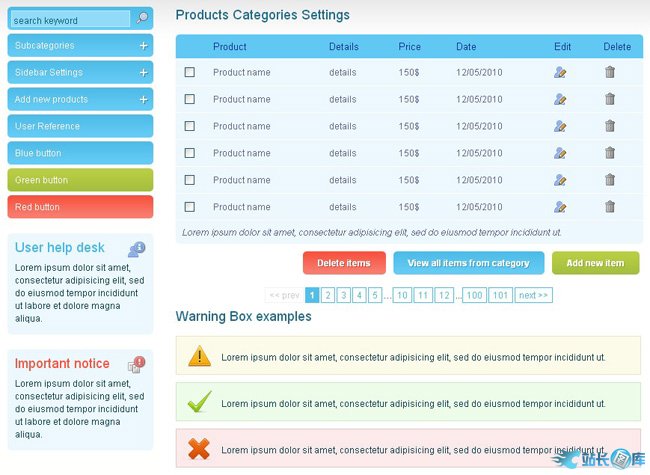650x475 pixels.
Task: Delete the last product row via trash icon
Action: click(x=610, y=207)
